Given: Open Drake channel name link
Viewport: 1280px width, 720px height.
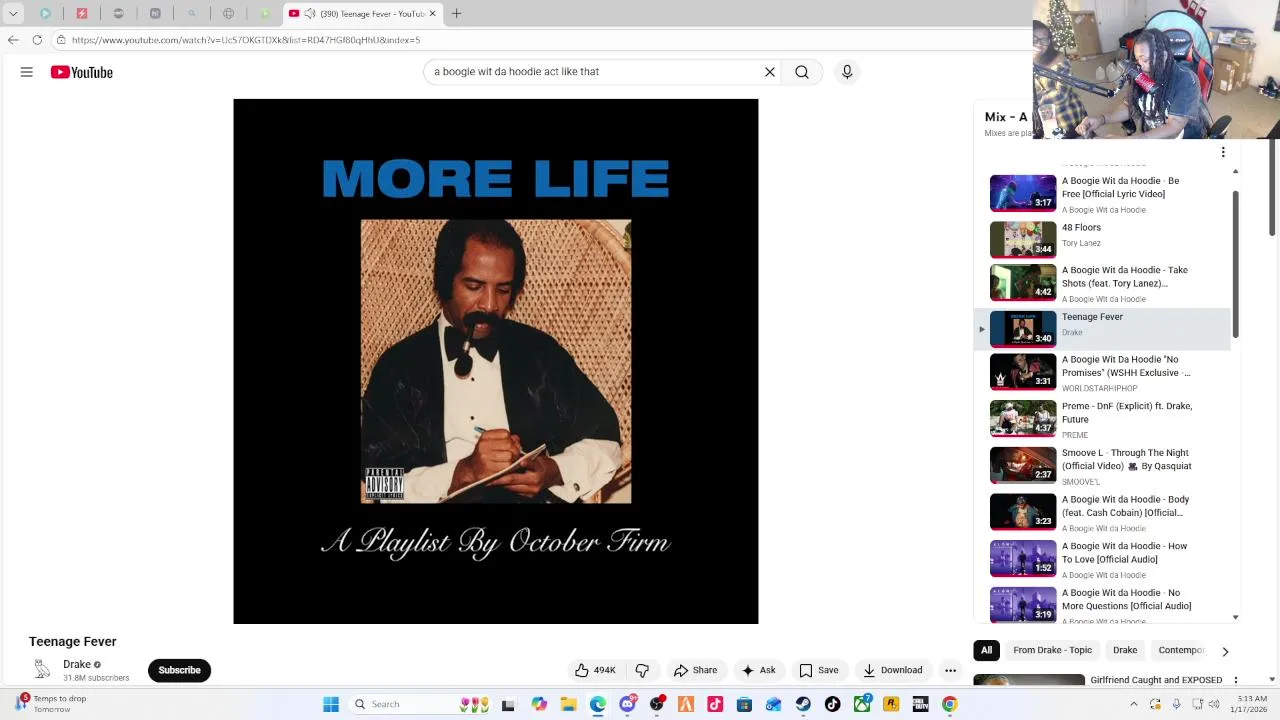Looking at the screenshot, I should point(77,664).
